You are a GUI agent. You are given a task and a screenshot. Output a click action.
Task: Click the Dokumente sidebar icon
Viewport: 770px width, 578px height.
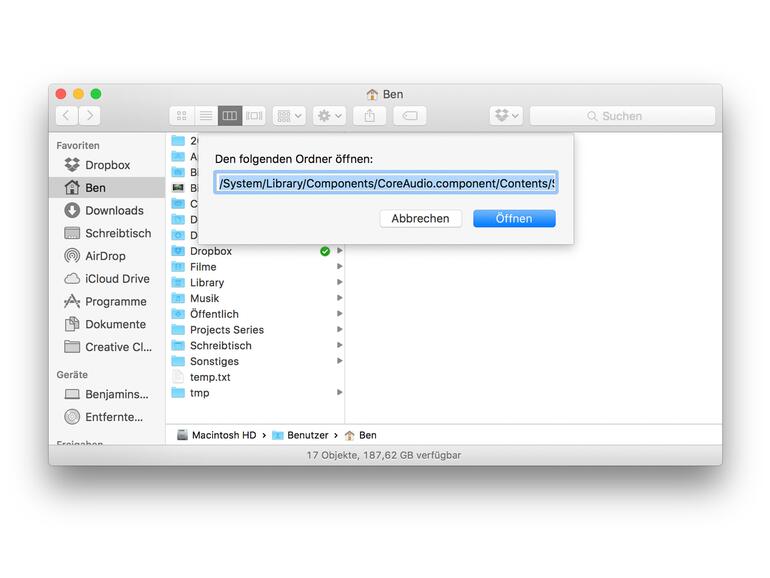72,324
